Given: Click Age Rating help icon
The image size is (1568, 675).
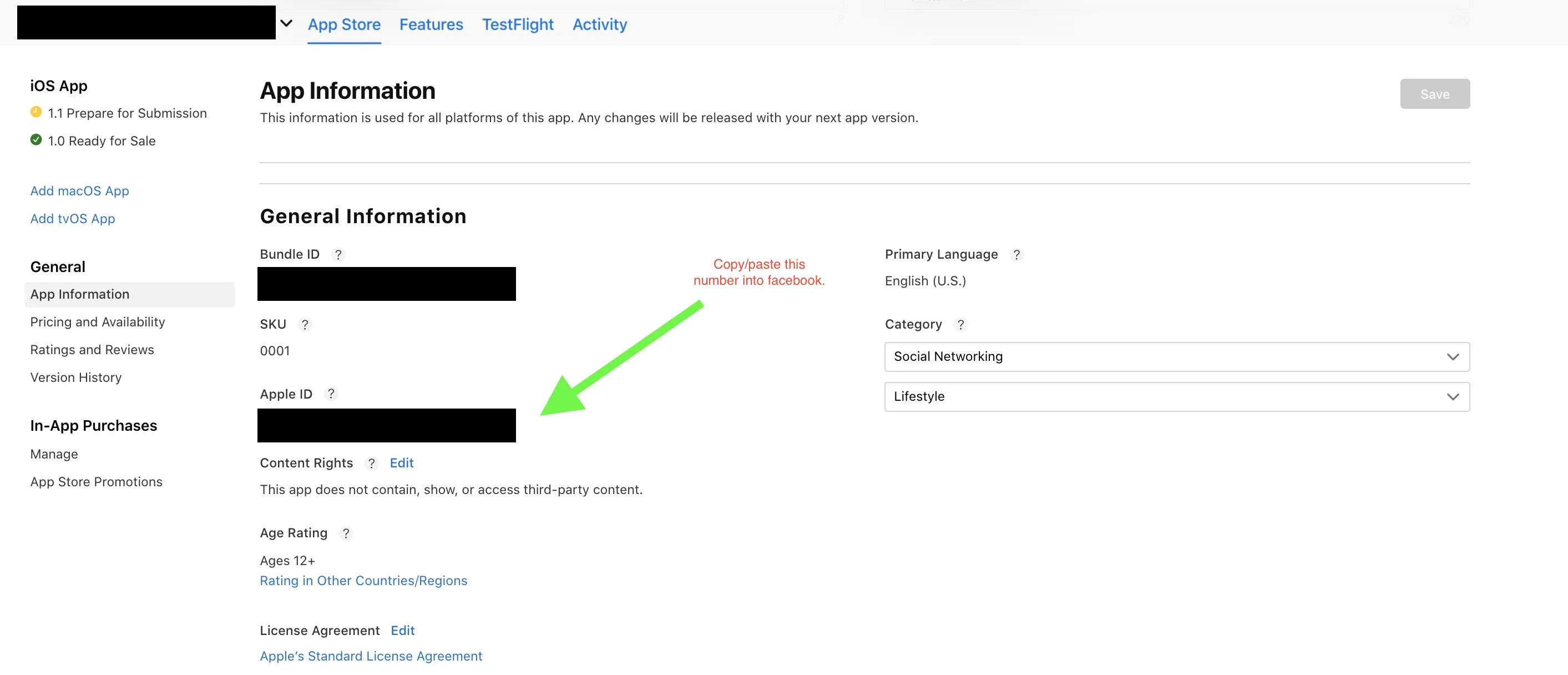Looking at the screenshot, I should [345, 533].
